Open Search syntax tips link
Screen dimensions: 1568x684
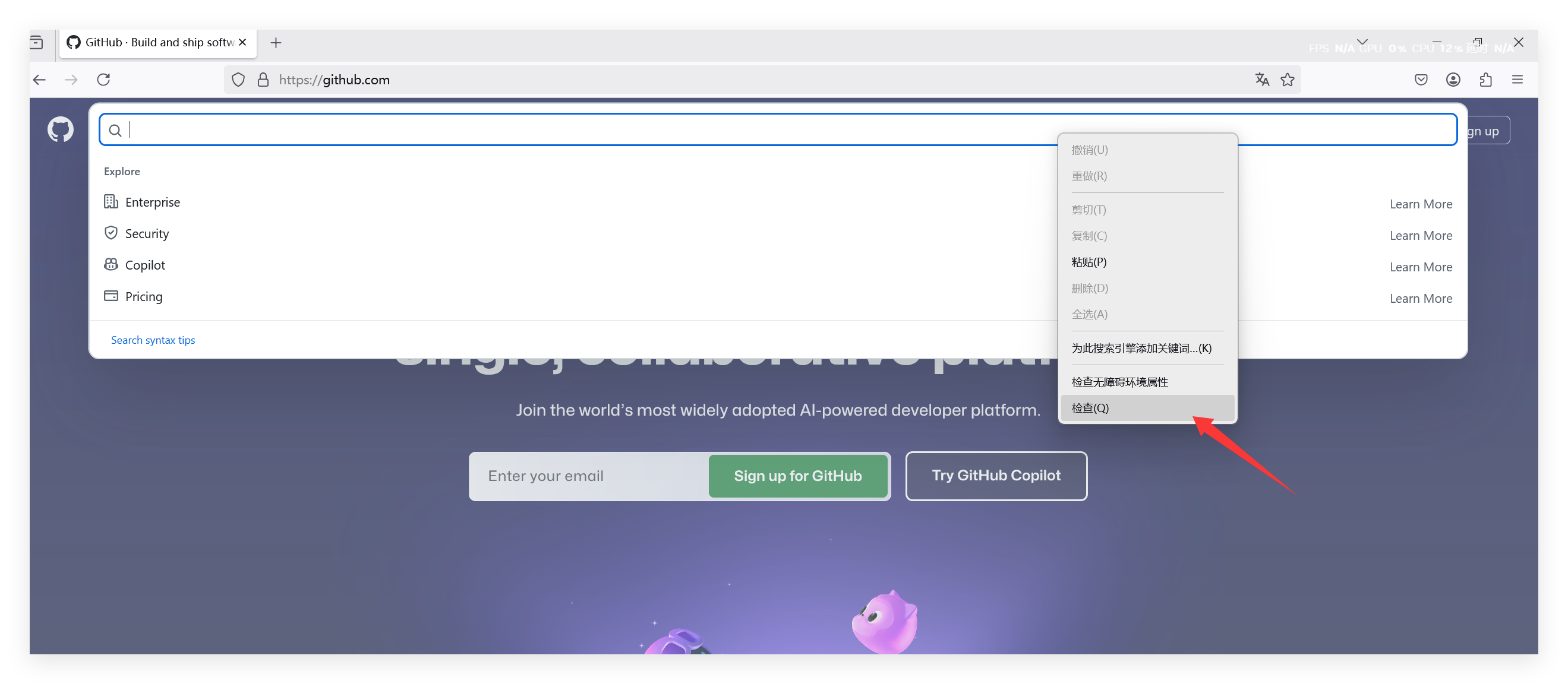coord(153,340)
